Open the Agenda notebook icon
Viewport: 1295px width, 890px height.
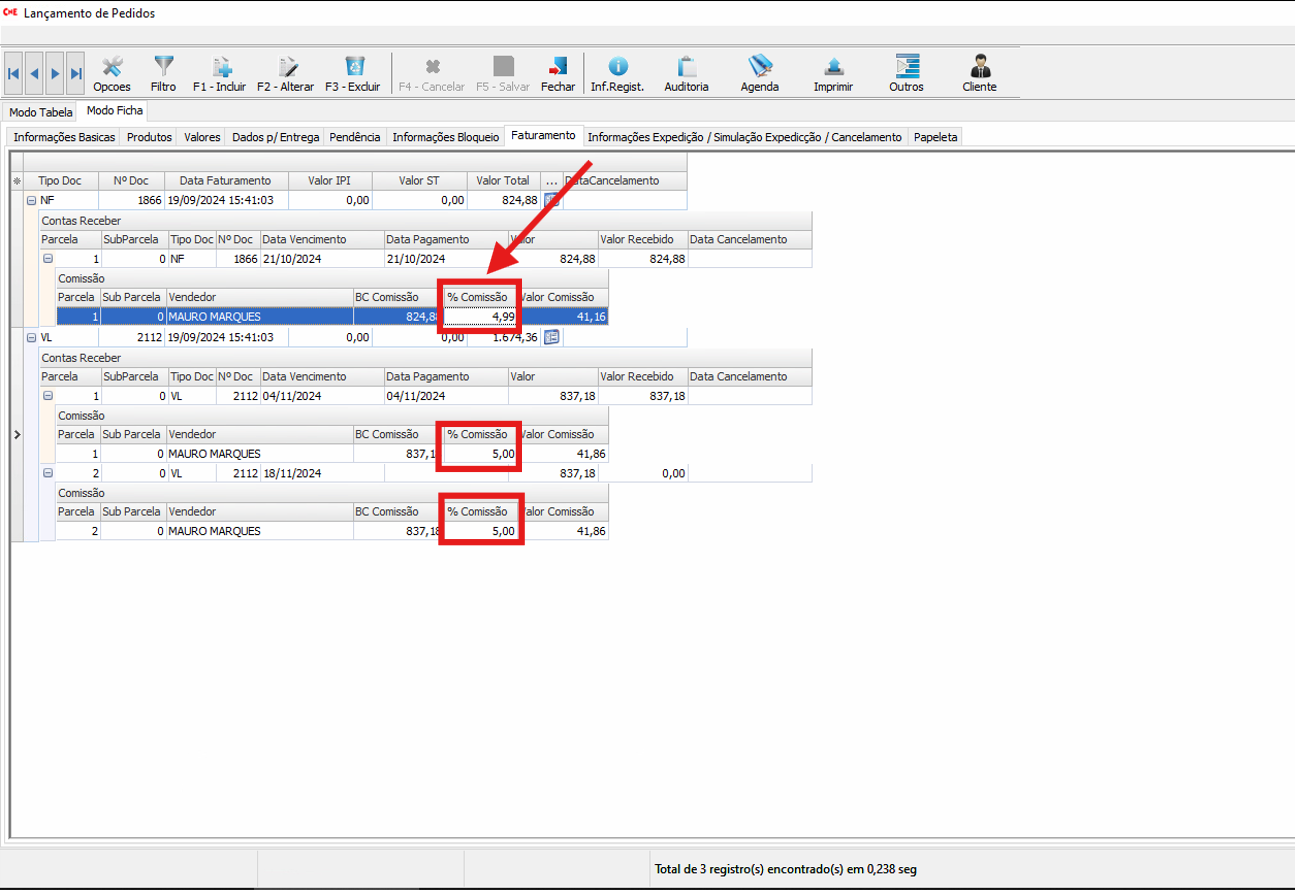tap(759, 68)
